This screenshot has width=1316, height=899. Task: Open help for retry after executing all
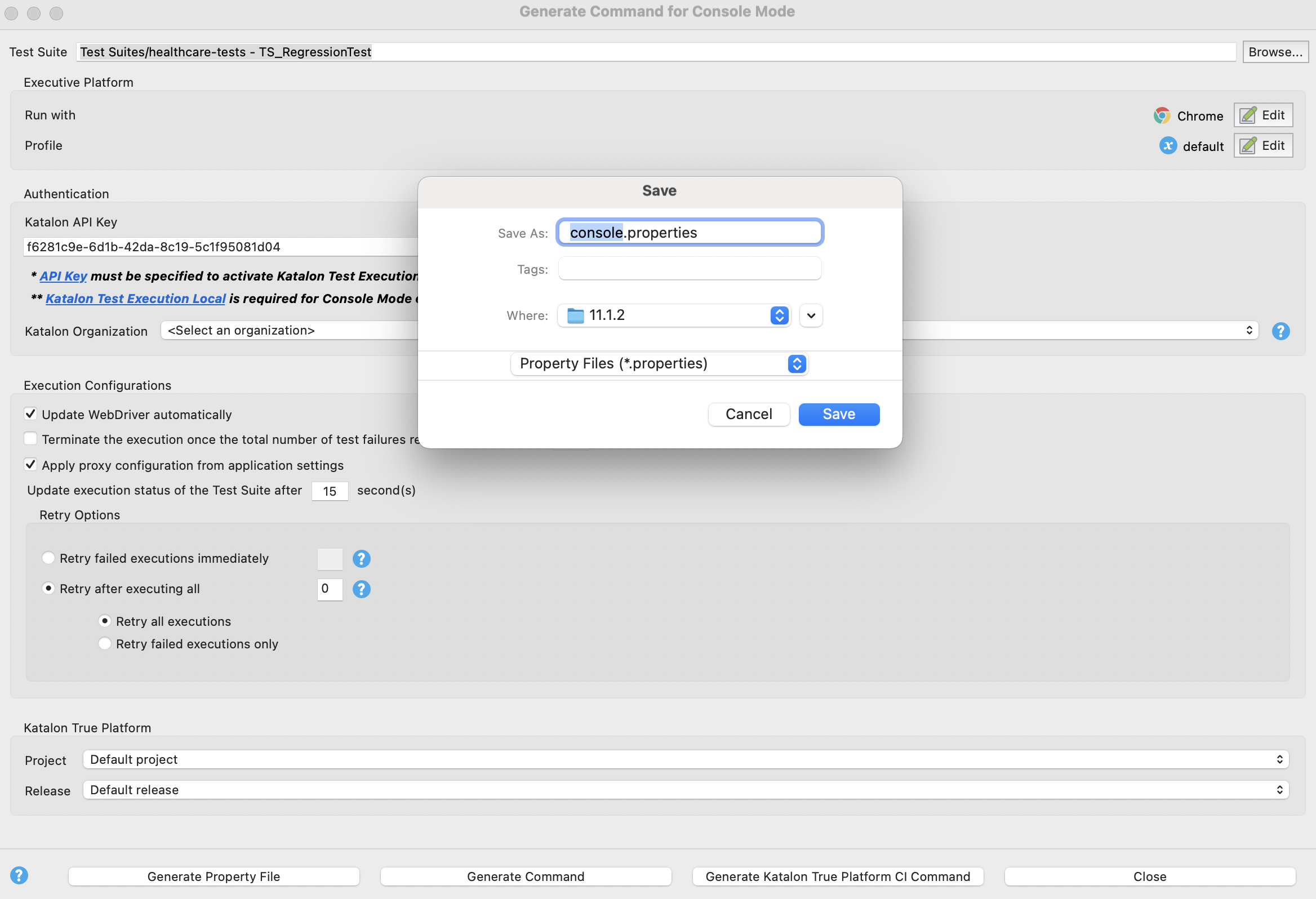tap(361, 589)
